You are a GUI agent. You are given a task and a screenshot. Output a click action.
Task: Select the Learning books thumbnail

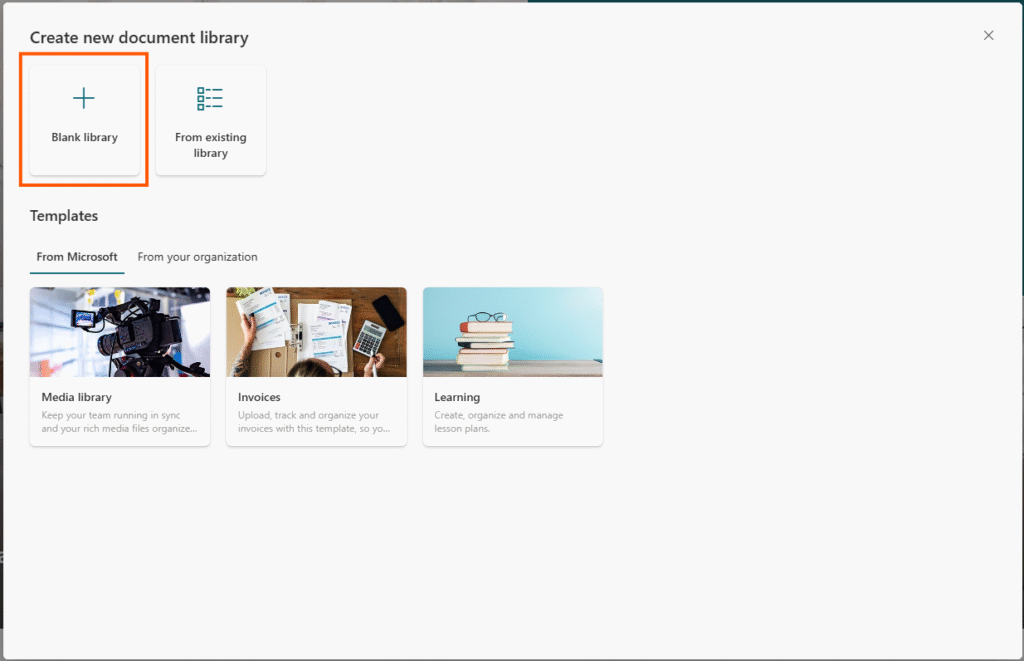(x=513, y=332)
